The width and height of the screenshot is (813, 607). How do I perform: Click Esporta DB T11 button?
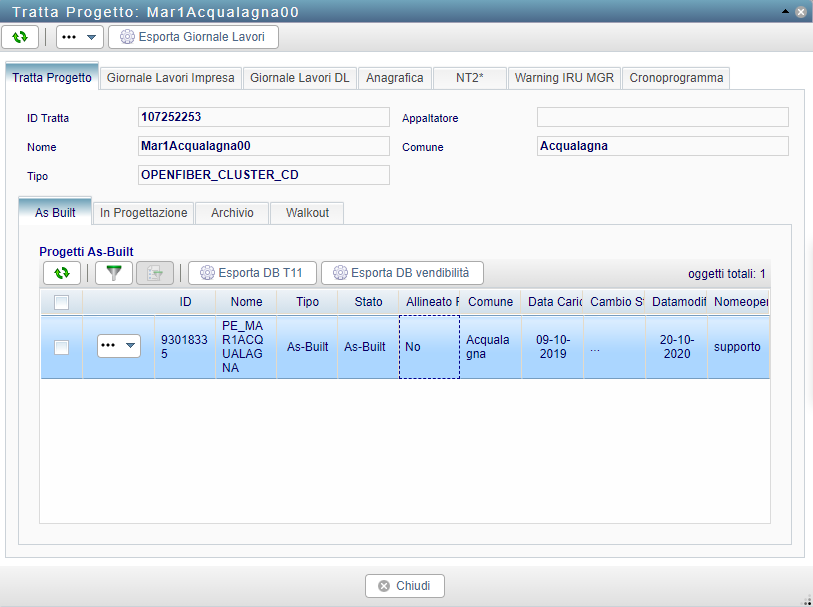click(x=252, y=272)
